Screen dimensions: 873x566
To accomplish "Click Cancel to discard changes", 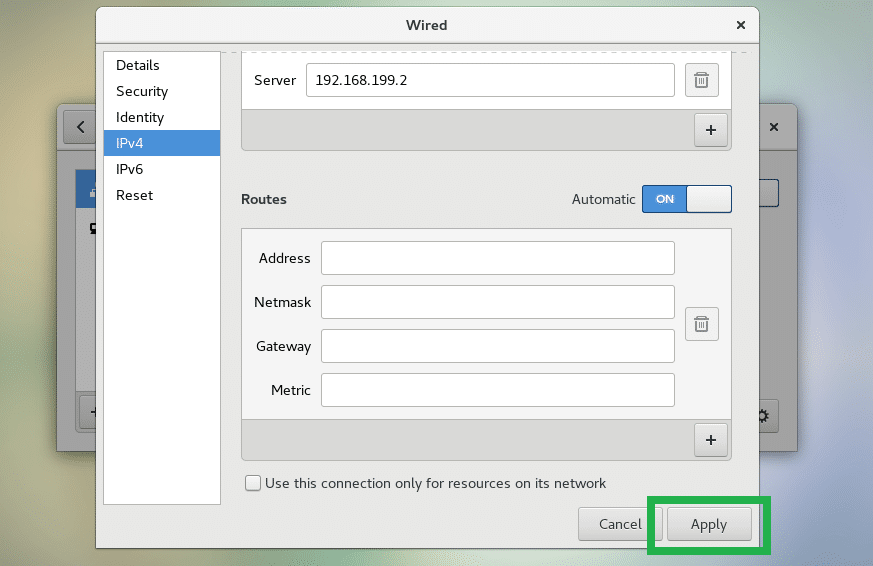I will [619, 524].
